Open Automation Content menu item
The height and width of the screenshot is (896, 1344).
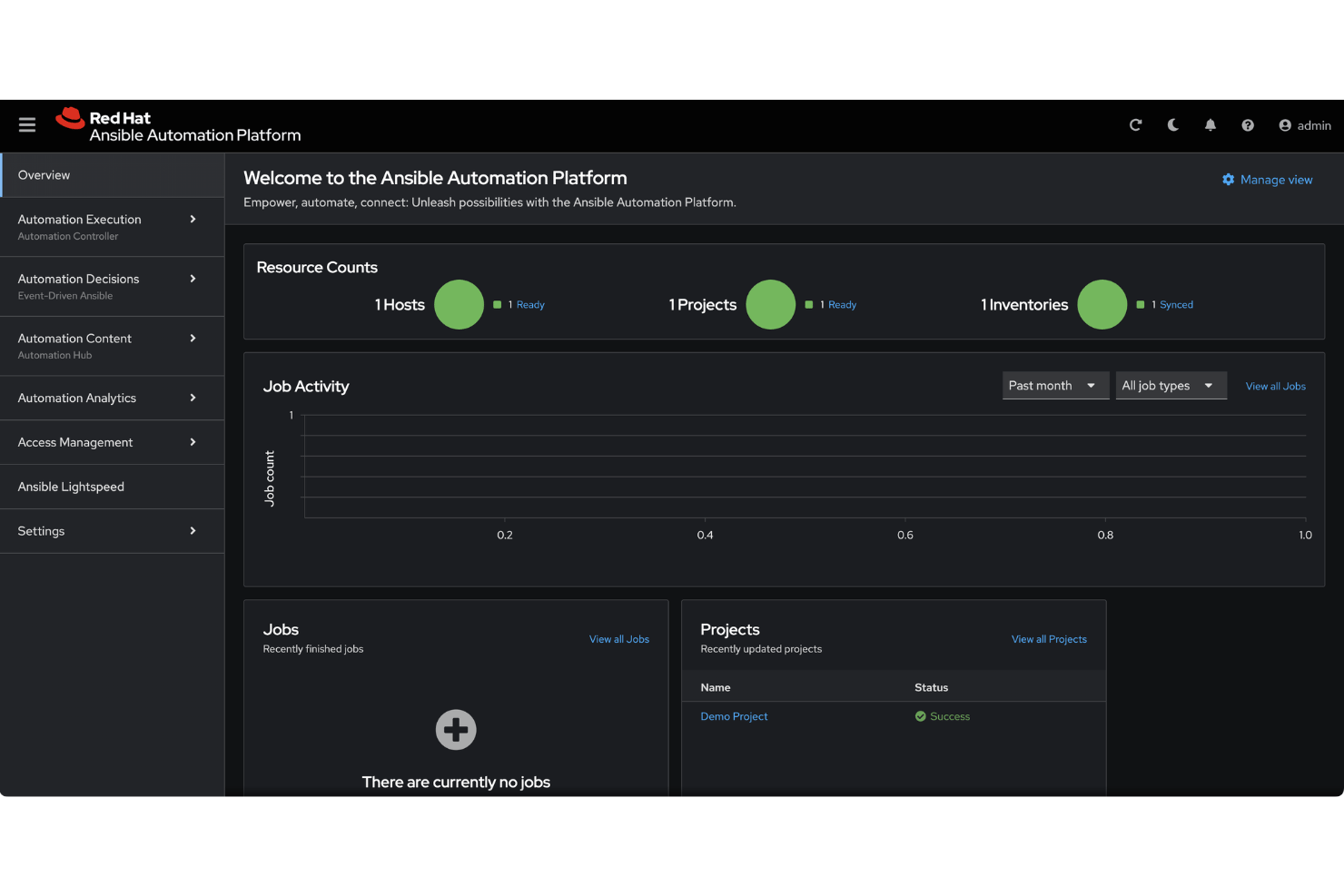point(113,346)
